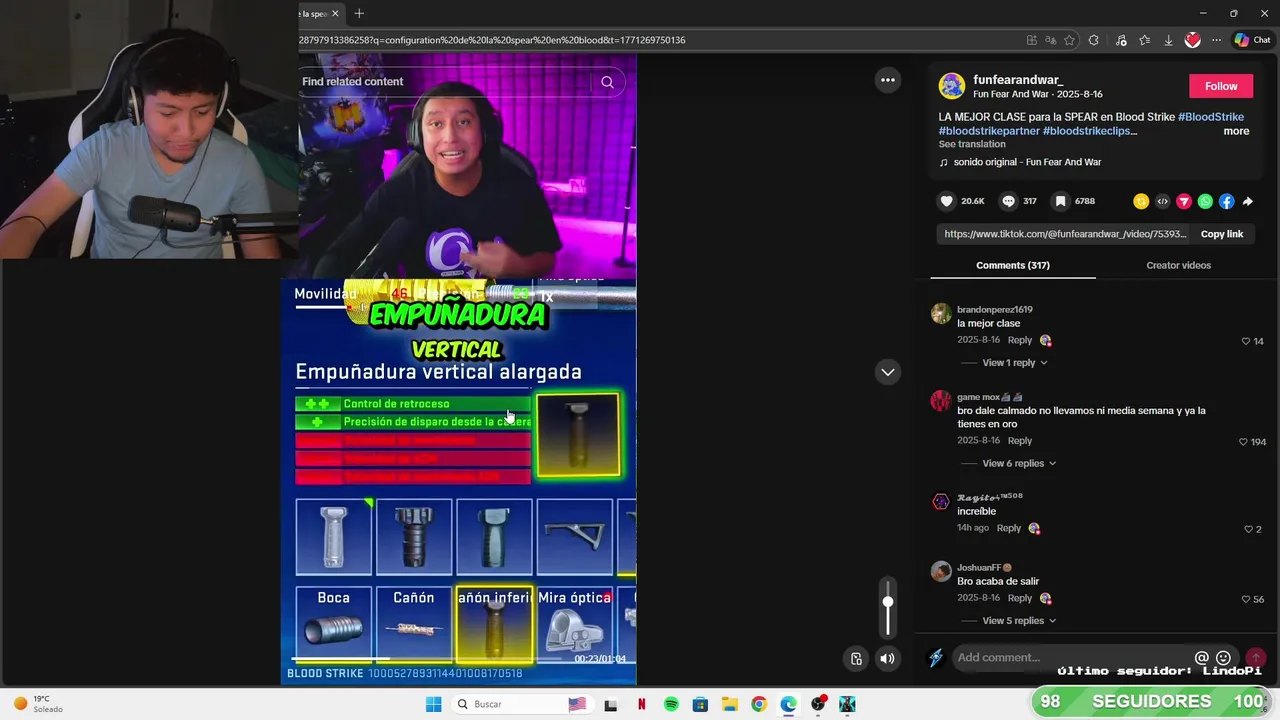Open Copilot Chat in Edge
The height and width of the screenshot is (720, 1280).
(x=1252, y=40)
